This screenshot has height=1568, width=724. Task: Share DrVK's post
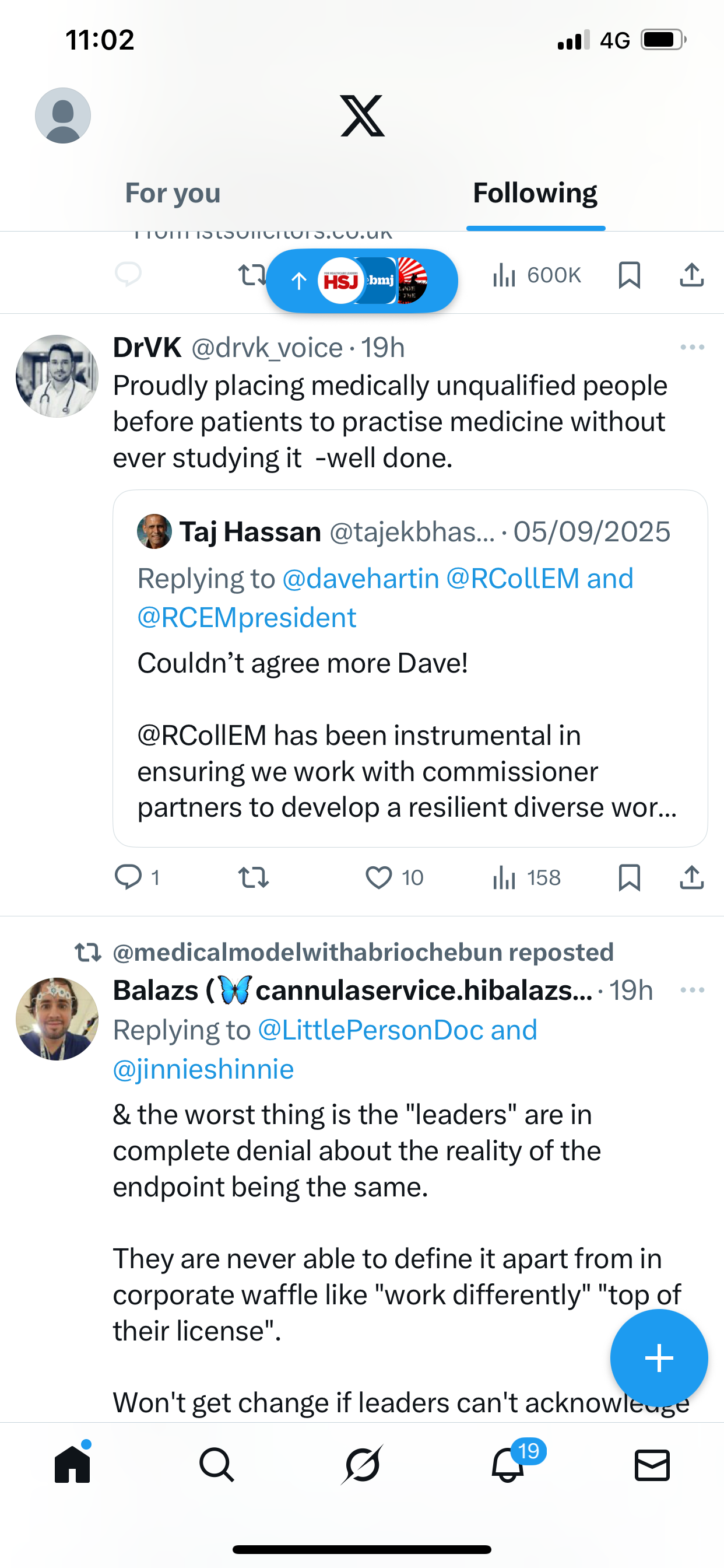click(692, 878)
